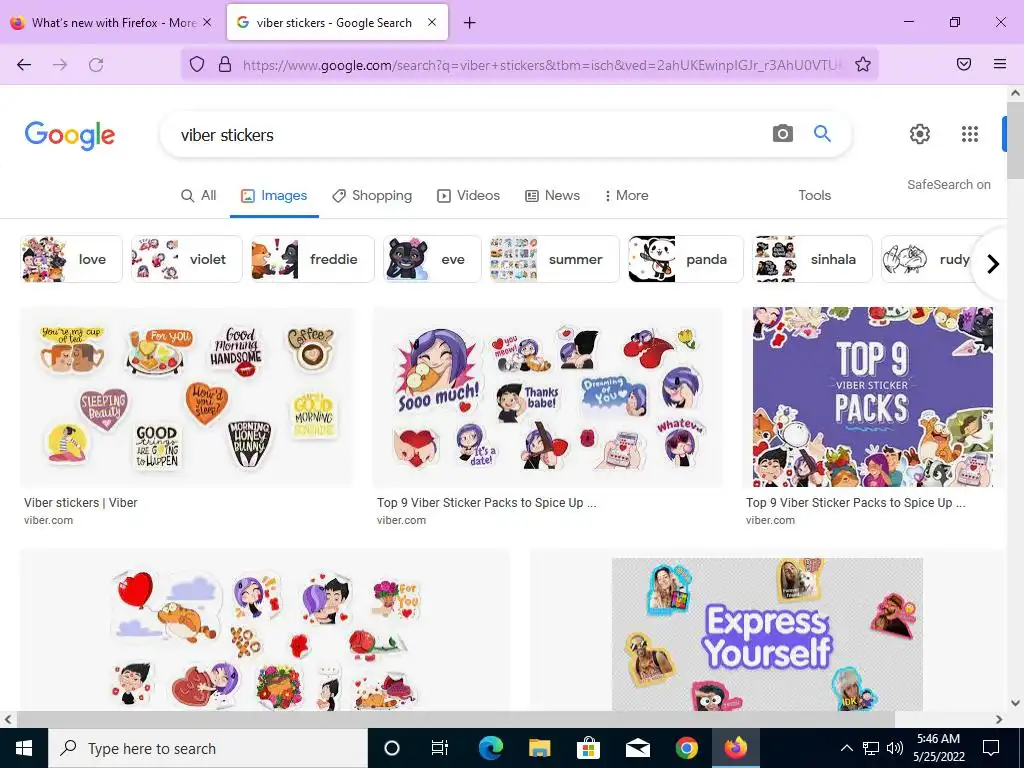Screen dimensions: 1024x768
Task: Switch to the Shopping results tab
Action: [x=372, y=195]
